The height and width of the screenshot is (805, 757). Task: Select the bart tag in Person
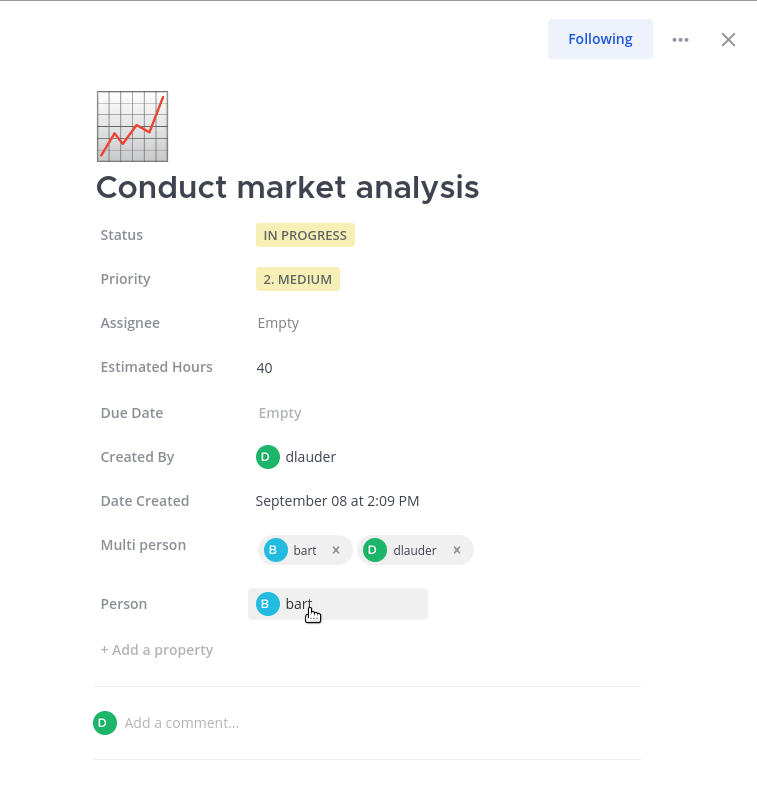[x=298, y=604]
